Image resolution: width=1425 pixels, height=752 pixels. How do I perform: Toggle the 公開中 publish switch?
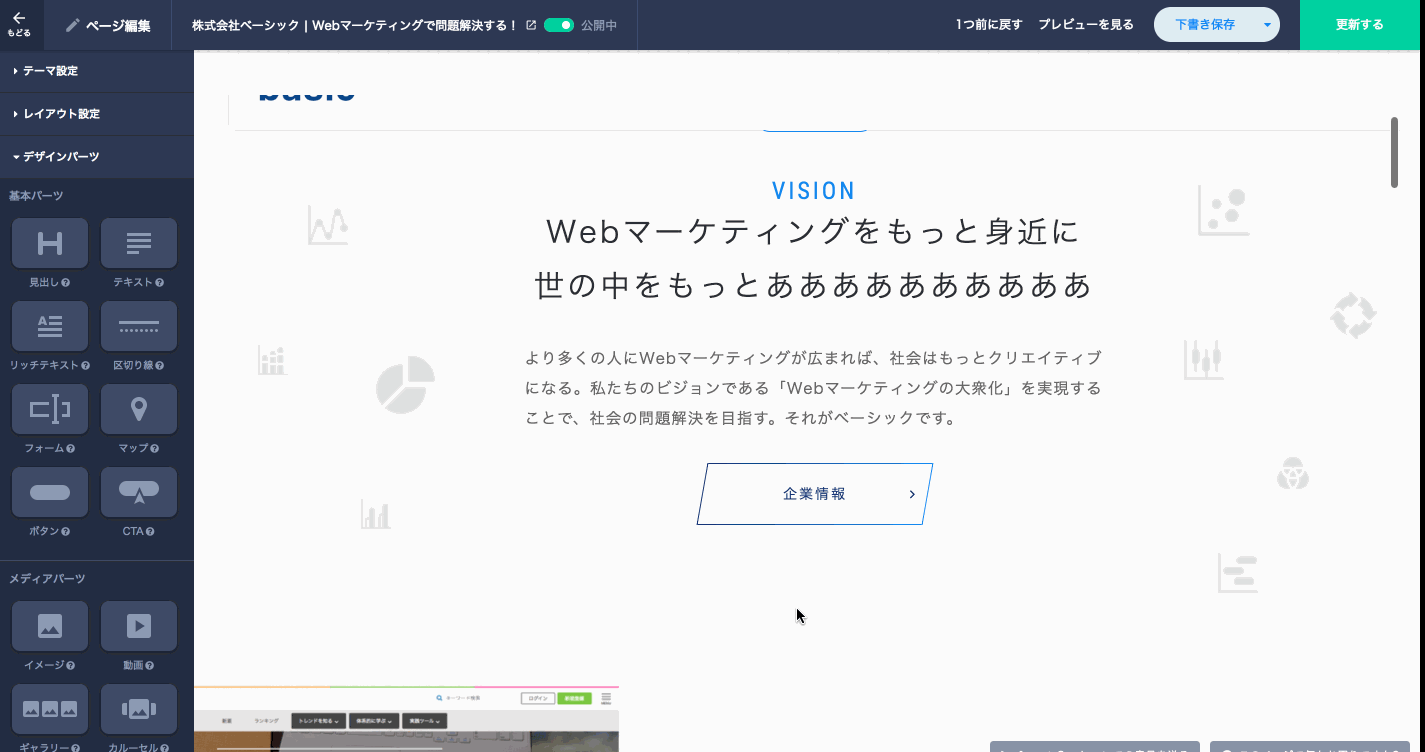click(x=559, y=25)
